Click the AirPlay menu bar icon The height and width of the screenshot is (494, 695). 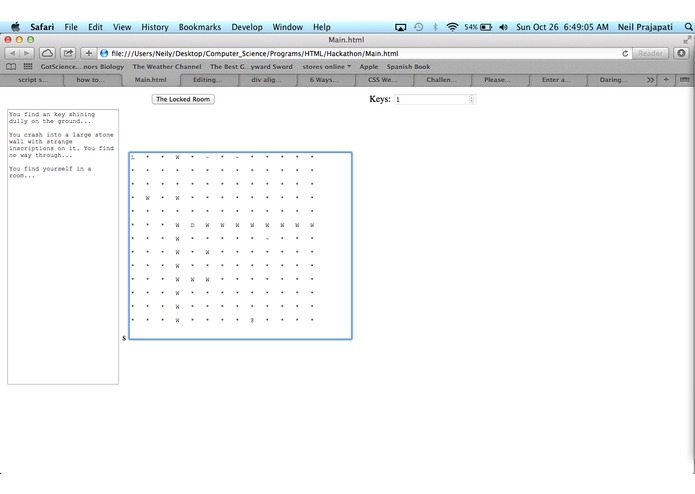coord(400,27)
